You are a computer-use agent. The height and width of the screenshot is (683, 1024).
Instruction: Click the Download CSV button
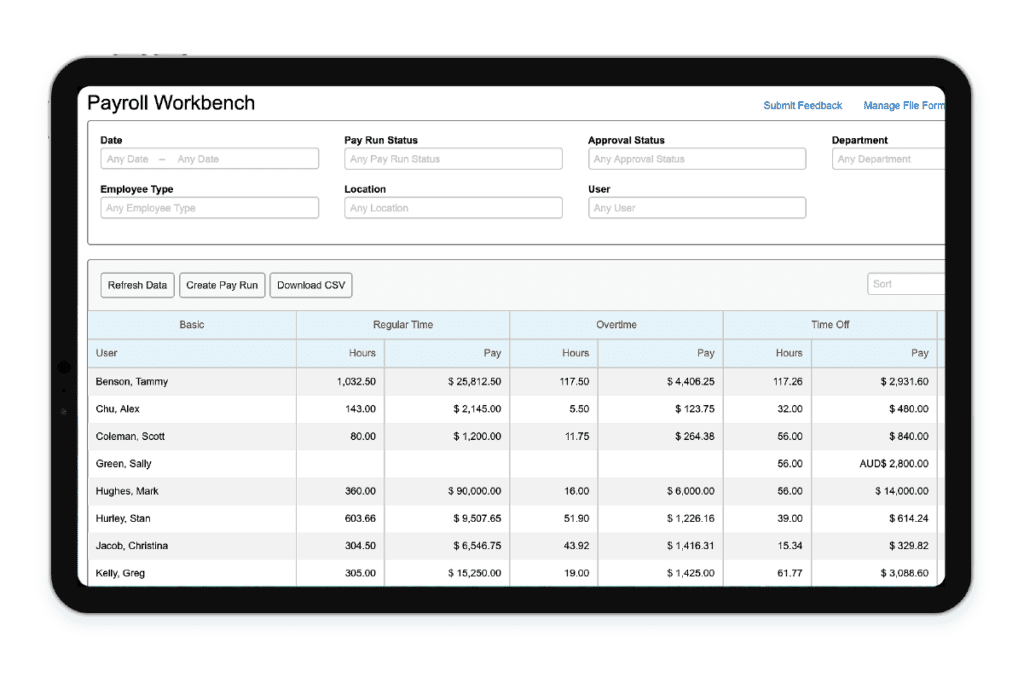click(x=310, y=284)
